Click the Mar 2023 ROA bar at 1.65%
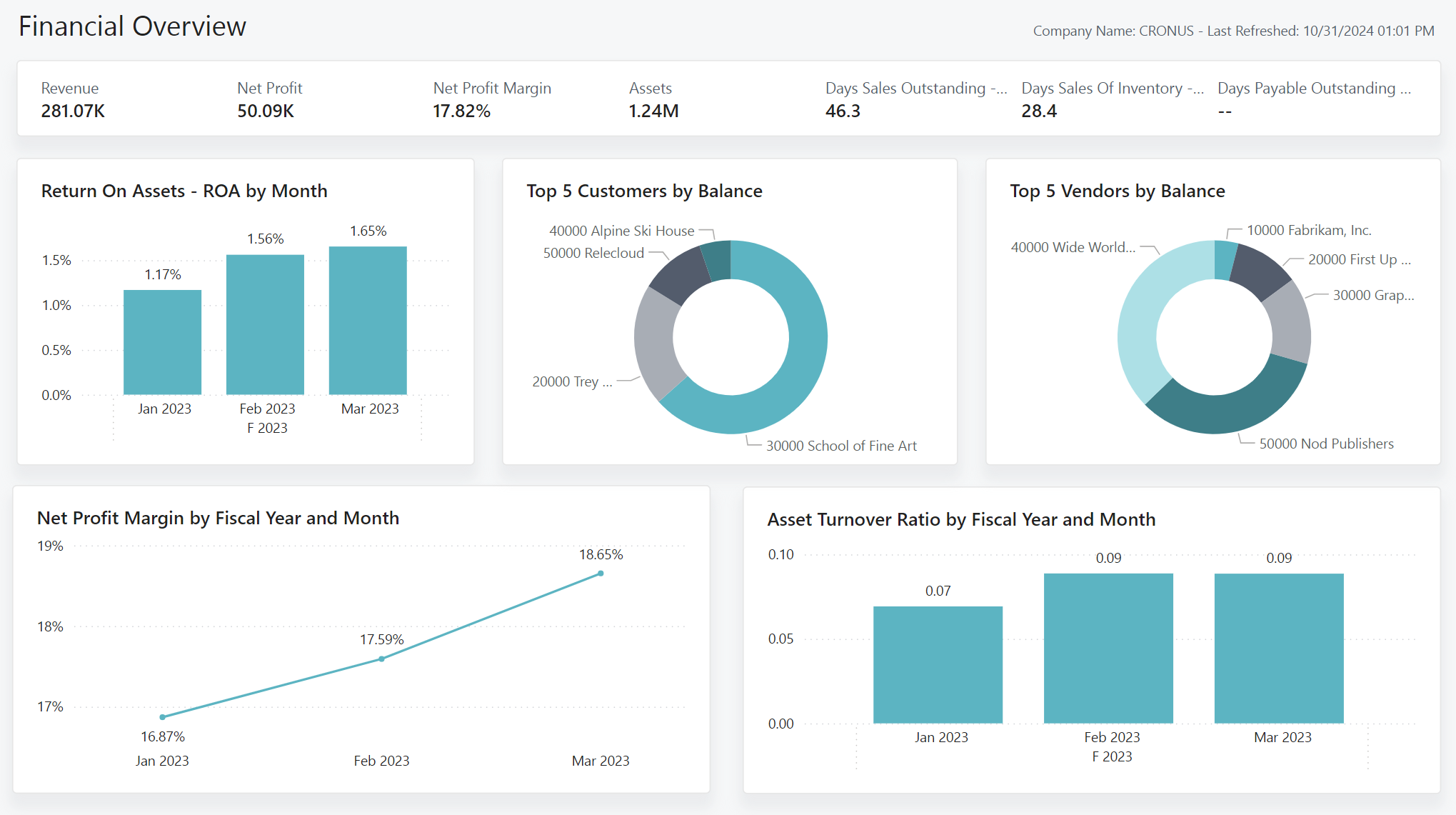This screenshot has height=815, width=1456. coord(368,319)
